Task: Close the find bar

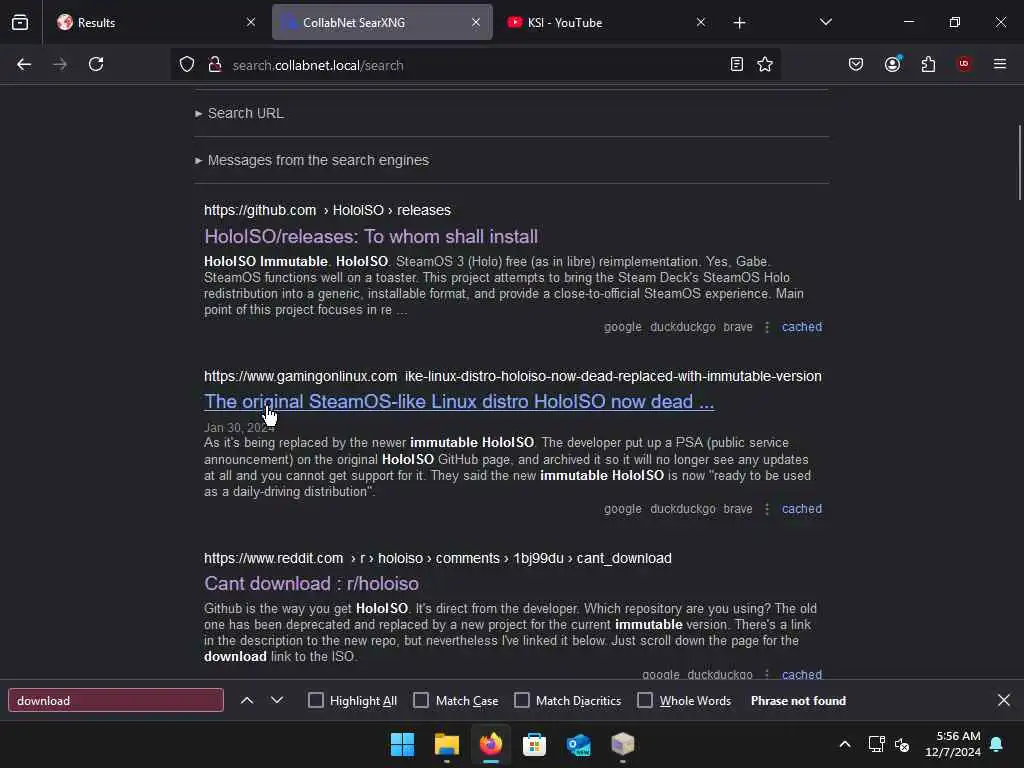Action: pyautogui.click(x=1004, y=700)
